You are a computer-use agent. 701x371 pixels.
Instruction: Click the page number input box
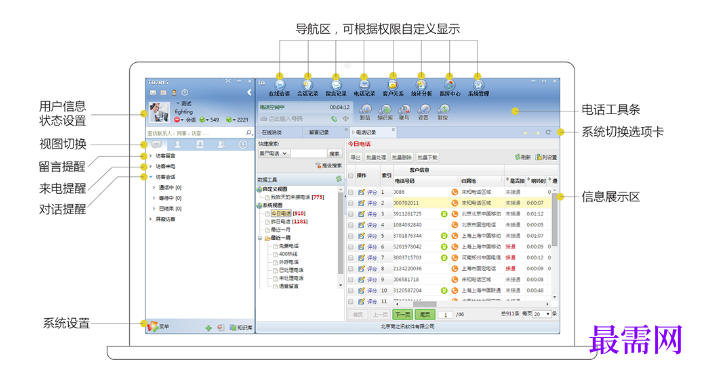[x=445, y=315]
